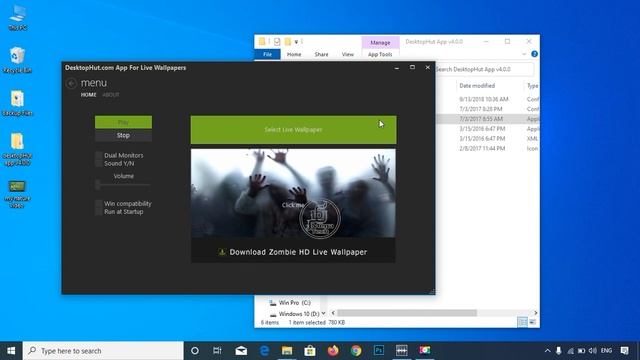
Task: Open the Windows Start menu
Action: pos(11,351)
